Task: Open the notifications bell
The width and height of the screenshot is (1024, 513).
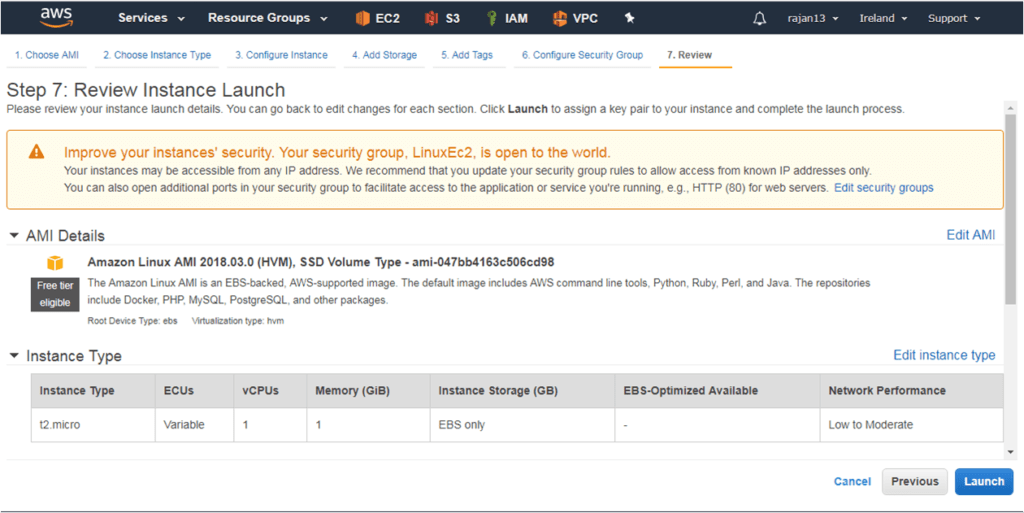Action: click(x=760, y=18)
